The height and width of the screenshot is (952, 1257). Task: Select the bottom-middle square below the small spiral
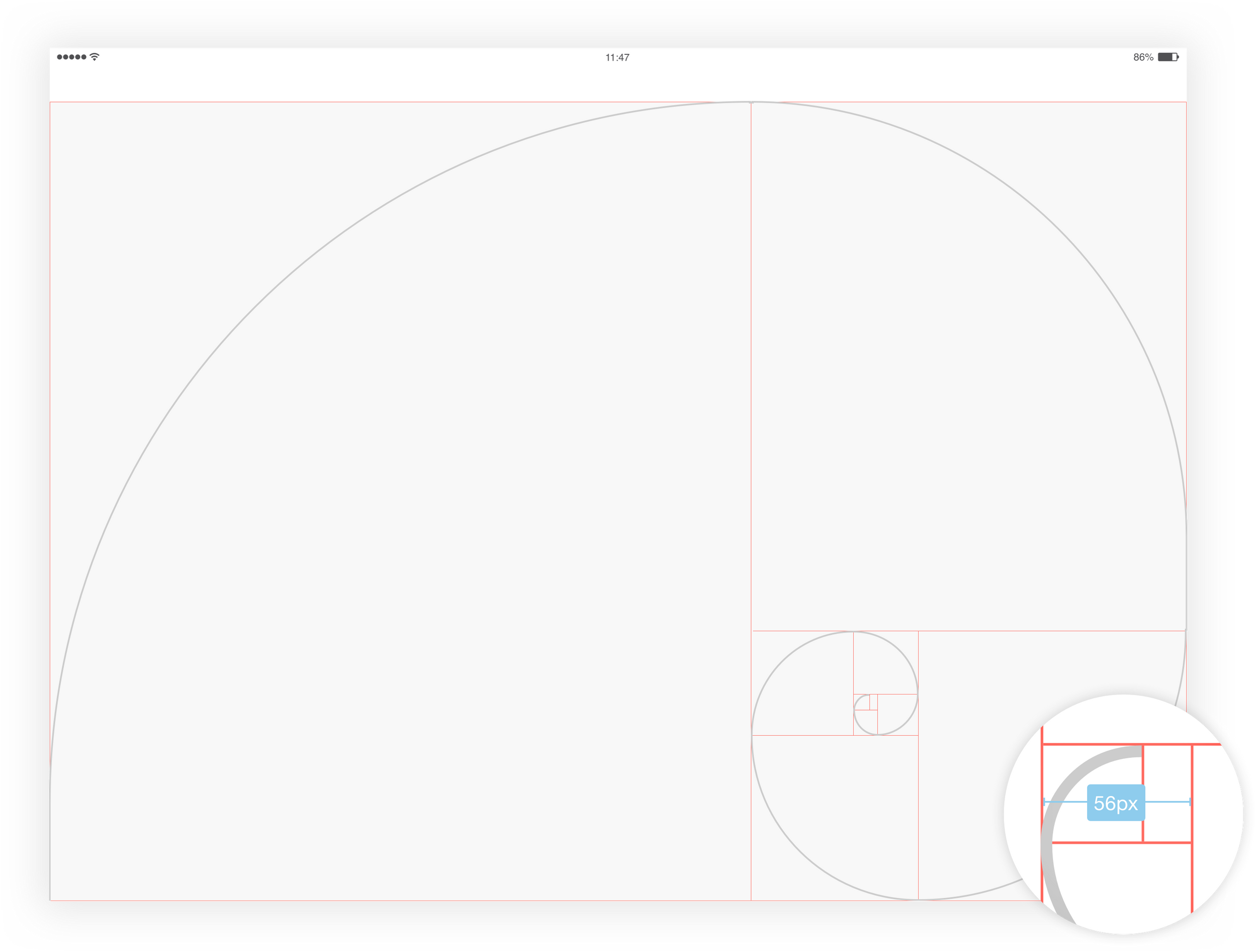click(834, 817)
